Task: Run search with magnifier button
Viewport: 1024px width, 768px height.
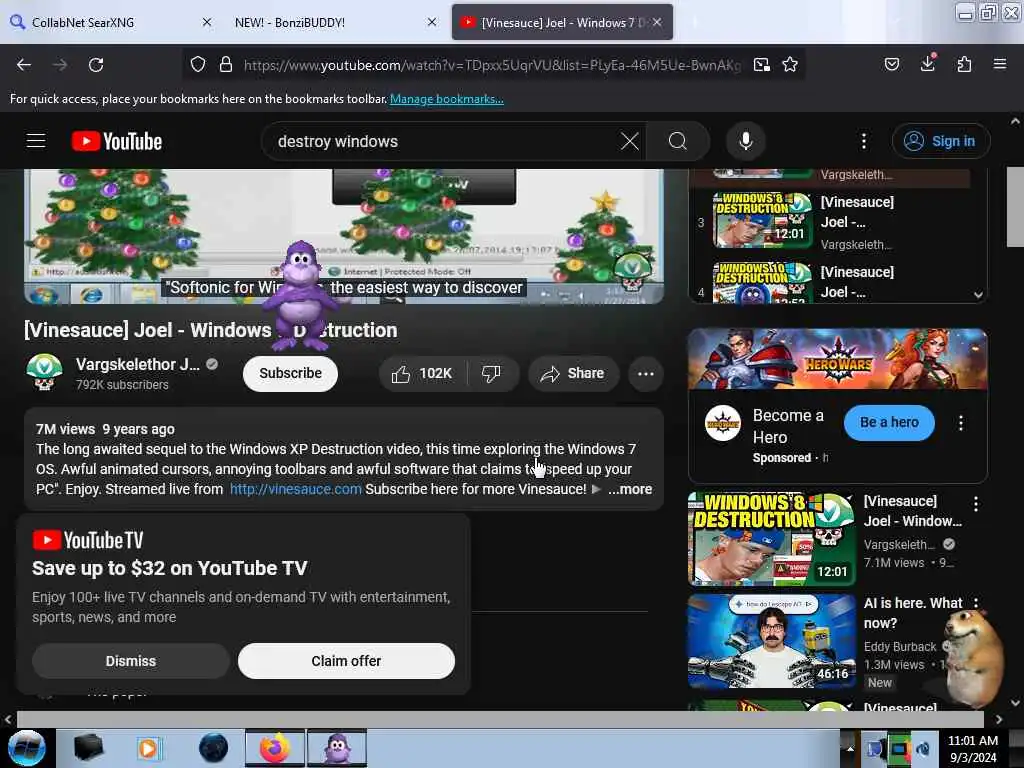Action: [678, 141]
